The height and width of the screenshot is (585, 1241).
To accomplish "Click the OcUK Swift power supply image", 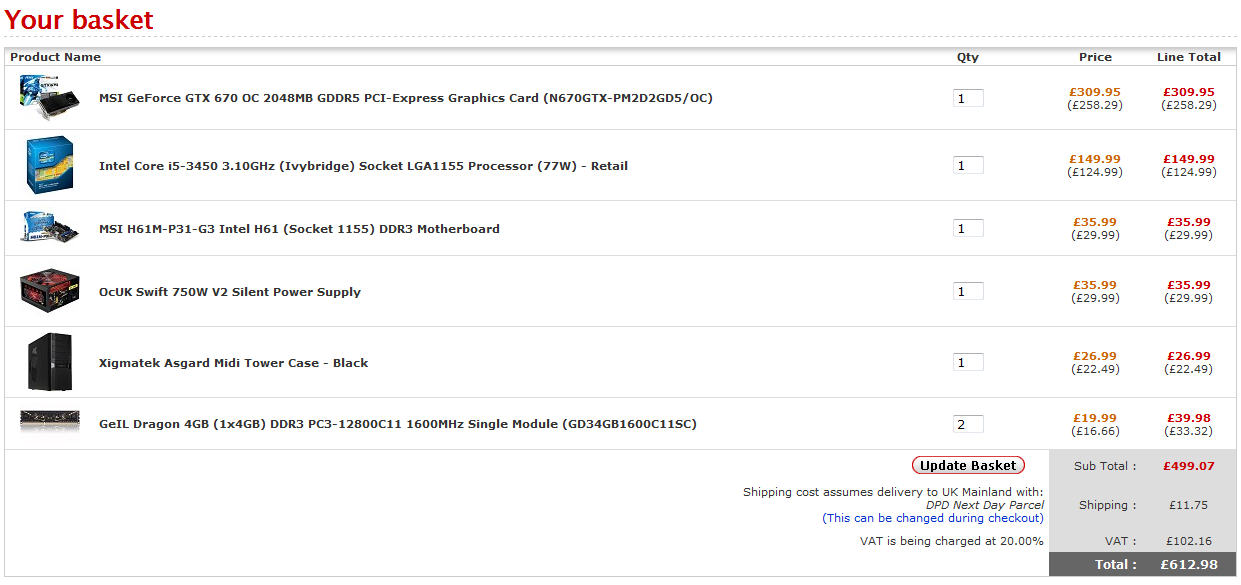I will point(49,291).
